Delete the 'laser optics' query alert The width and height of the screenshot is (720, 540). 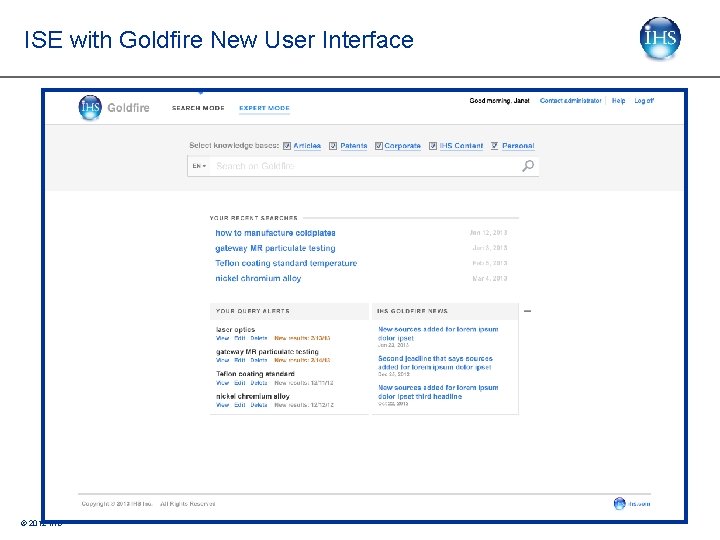pos(259,338)
